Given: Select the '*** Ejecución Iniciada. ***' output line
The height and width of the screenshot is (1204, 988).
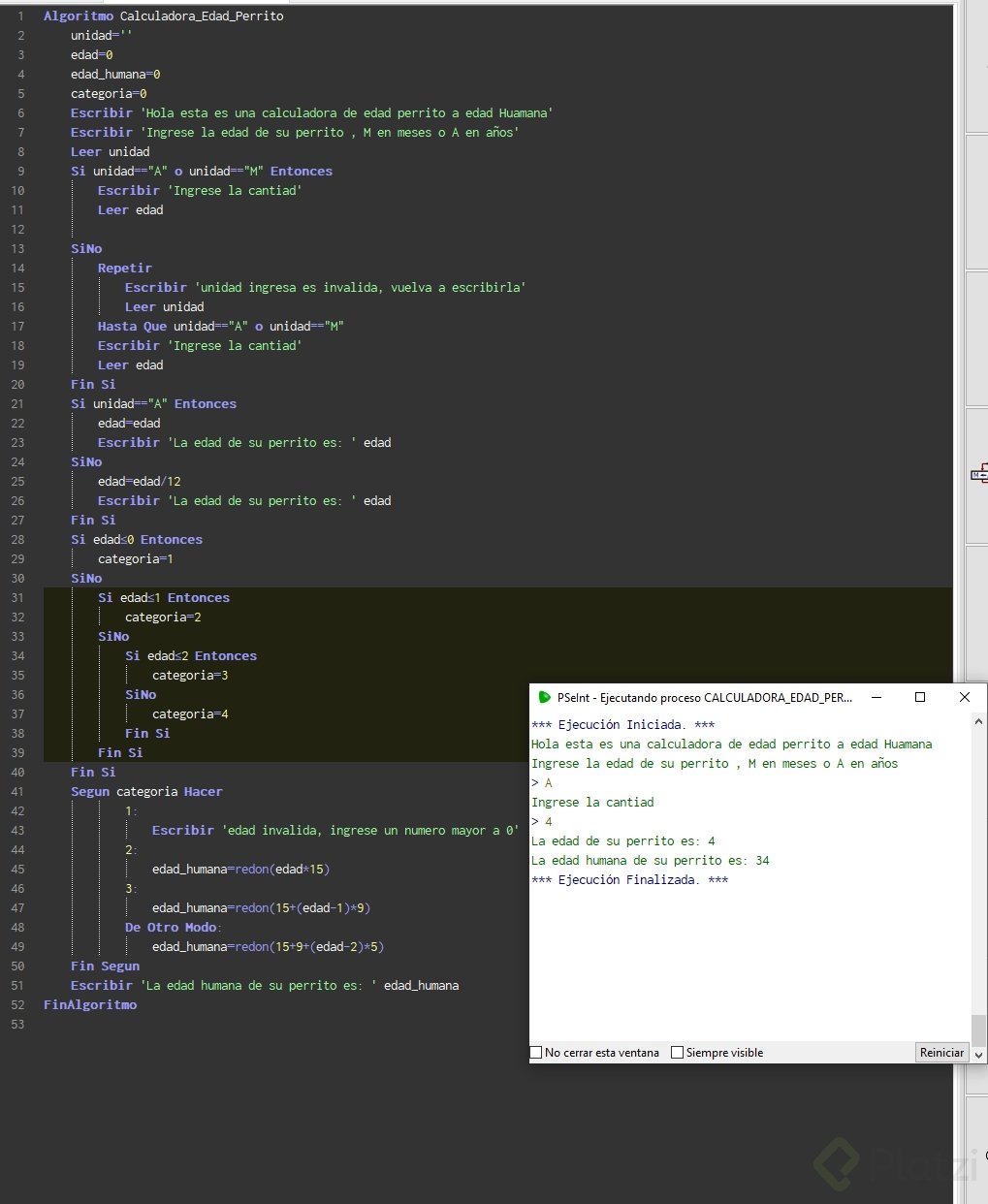Looking at the screenshot, I should point(622,724).
